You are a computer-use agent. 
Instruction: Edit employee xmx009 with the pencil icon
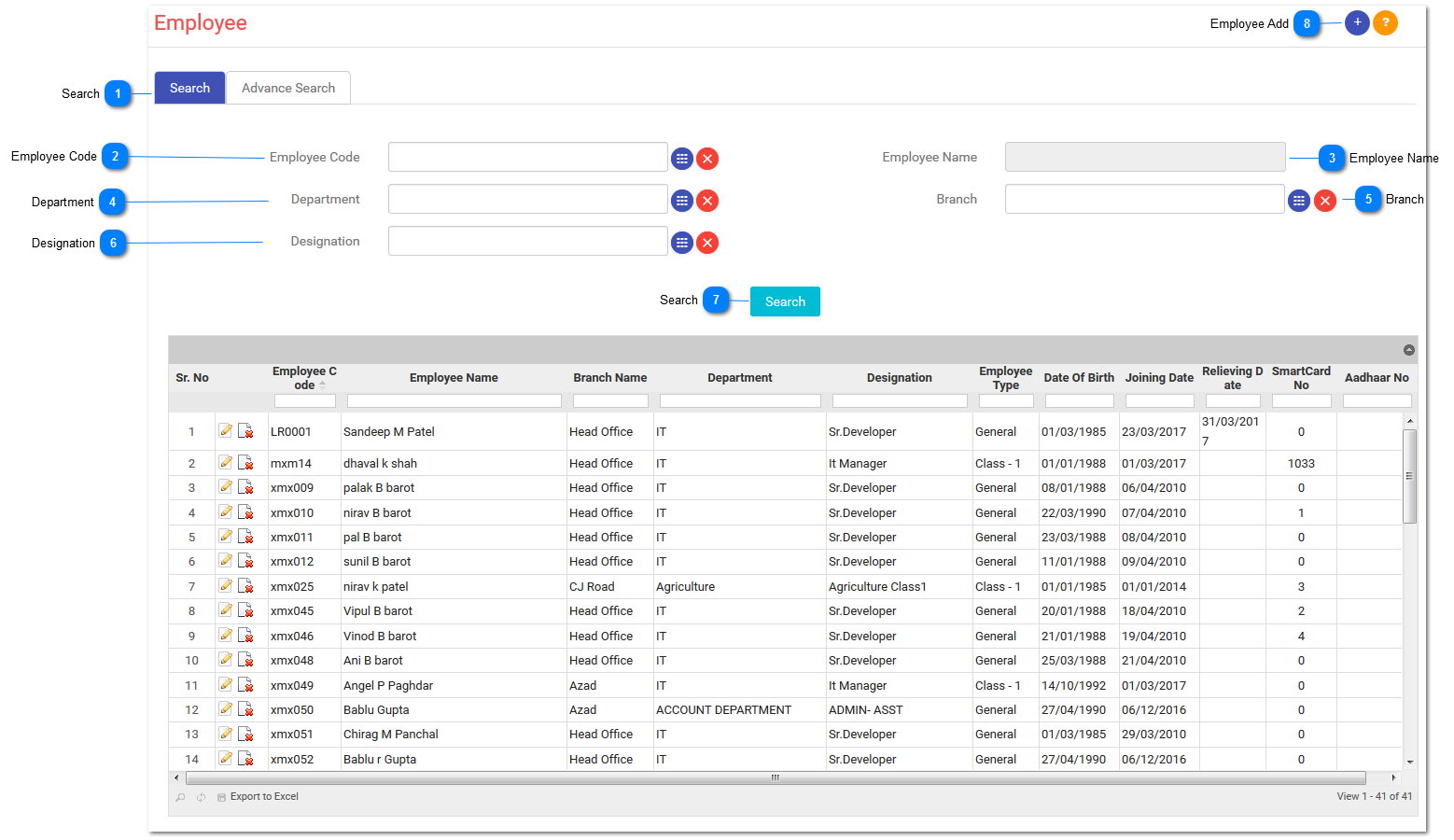[x=226, y=486]
